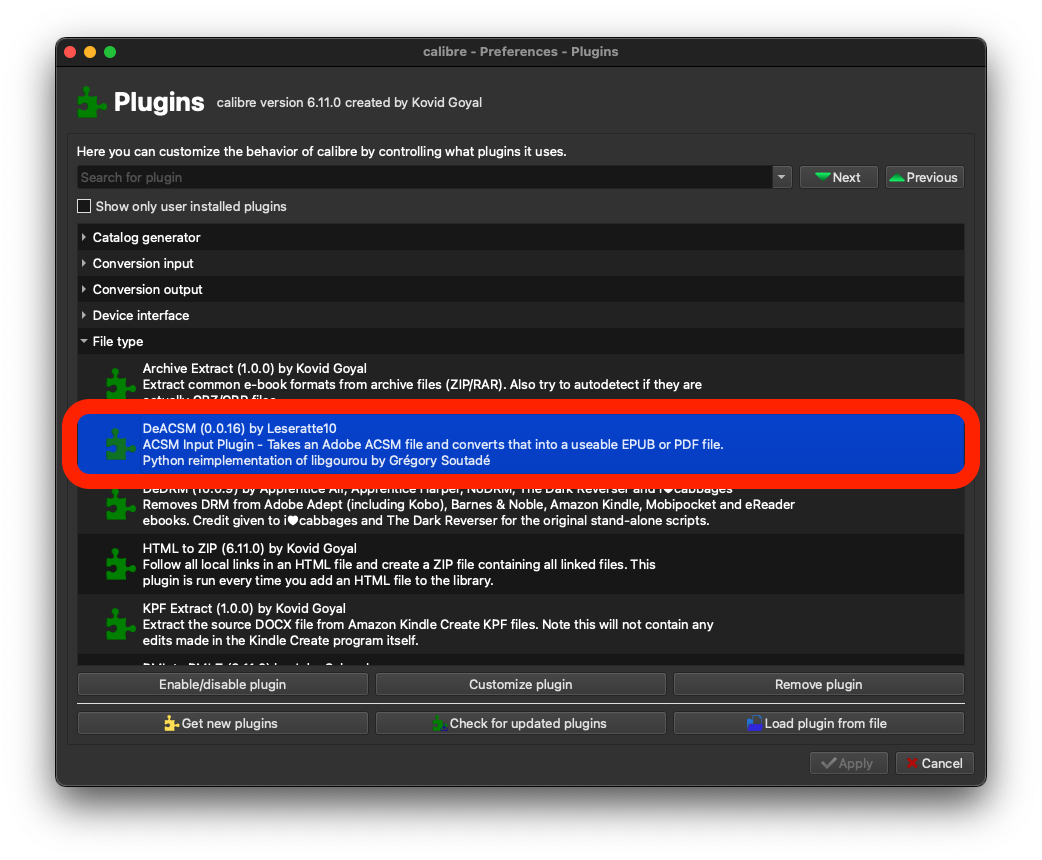The width and height of the screenshot is (1042, 860).
Task: Run Check for updated plugins
Action: click(x=520, y=723)
